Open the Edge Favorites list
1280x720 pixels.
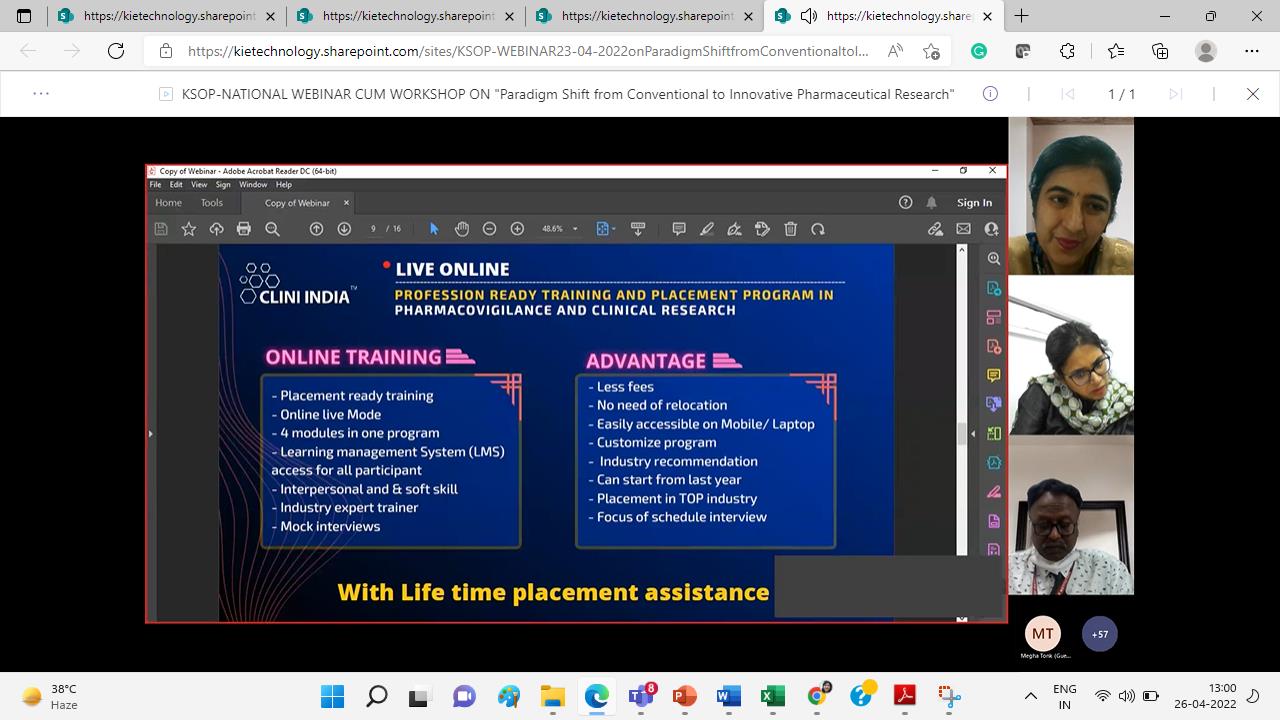coord(1116,51)
